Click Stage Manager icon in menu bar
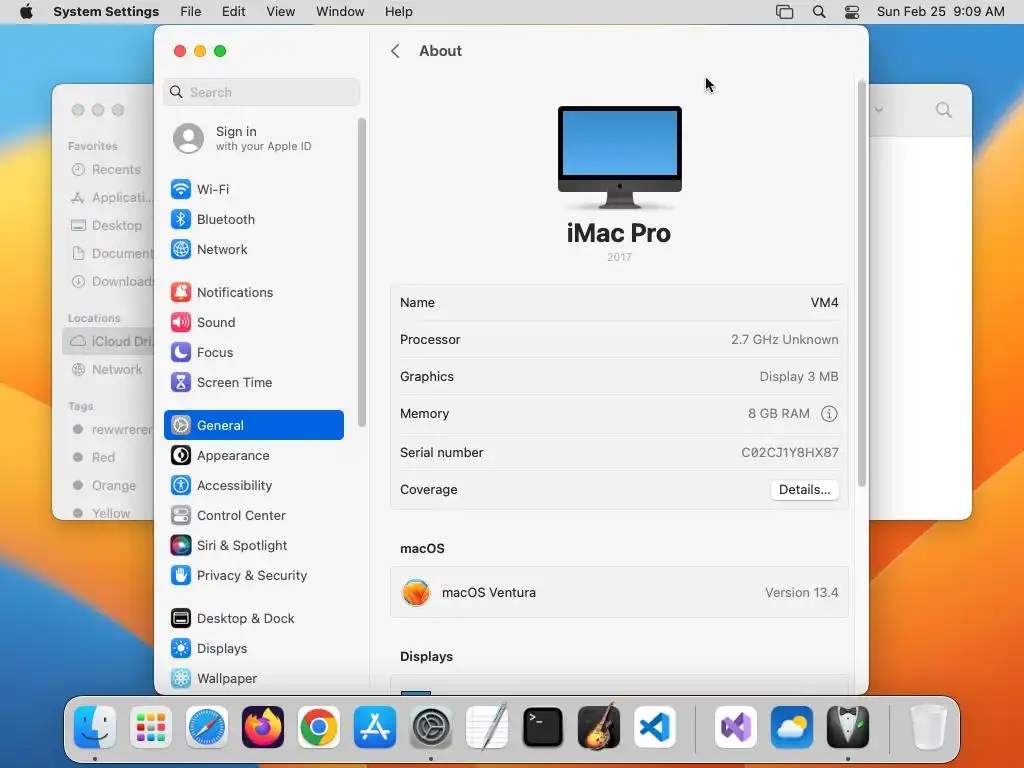1024x768 pixels. coord(784,12)
